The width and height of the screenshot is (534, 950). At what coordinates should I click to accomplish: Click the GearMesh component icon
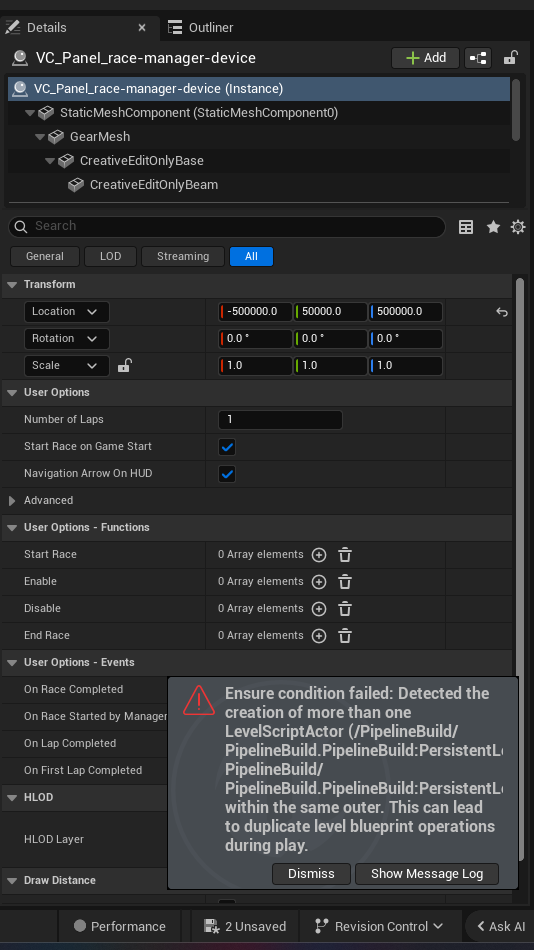tap(56, 137)
